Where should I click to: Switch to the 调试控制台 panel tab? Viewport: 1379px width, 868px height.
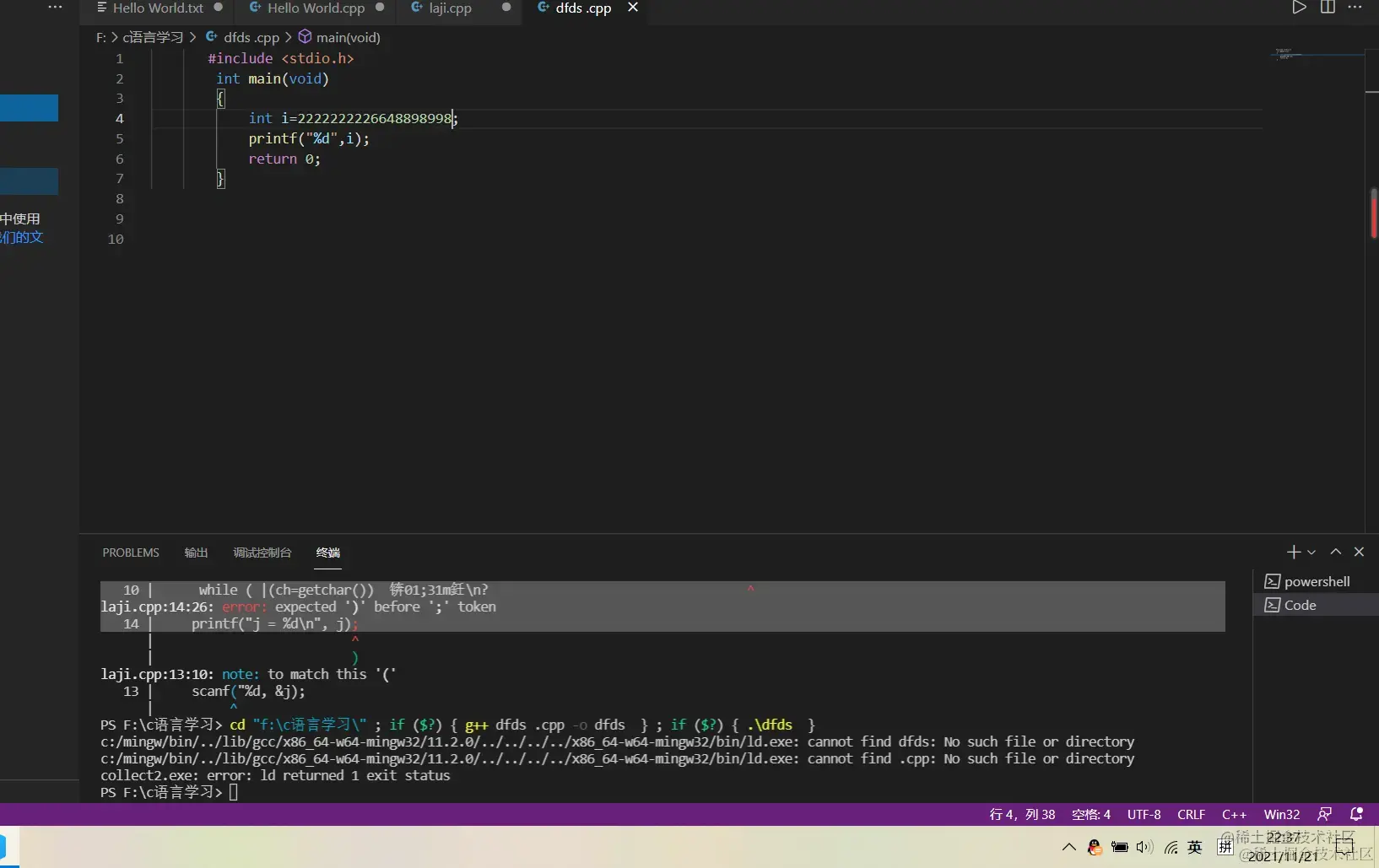tap(262, 553)
